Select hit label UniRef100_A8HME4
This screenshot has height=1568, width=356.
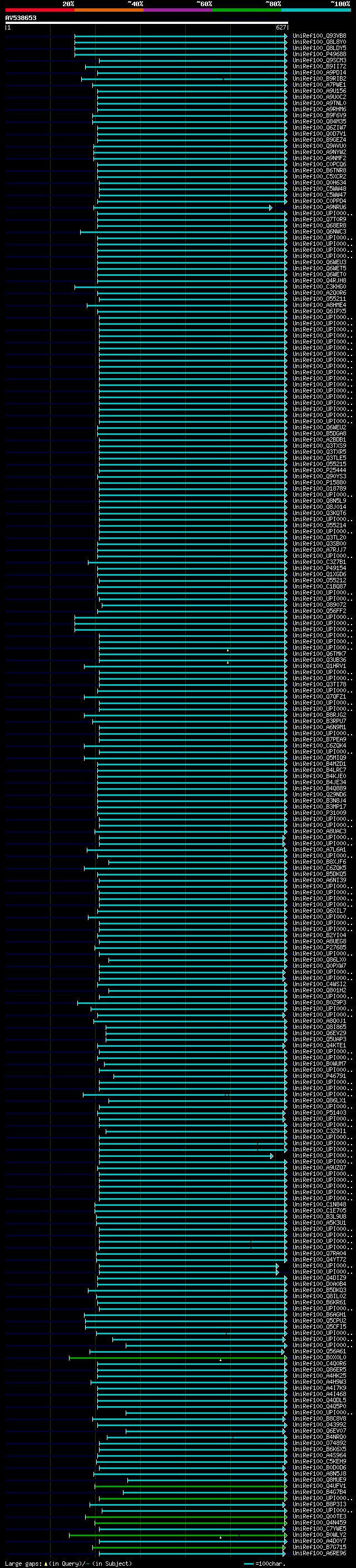[x=319, y=305]
